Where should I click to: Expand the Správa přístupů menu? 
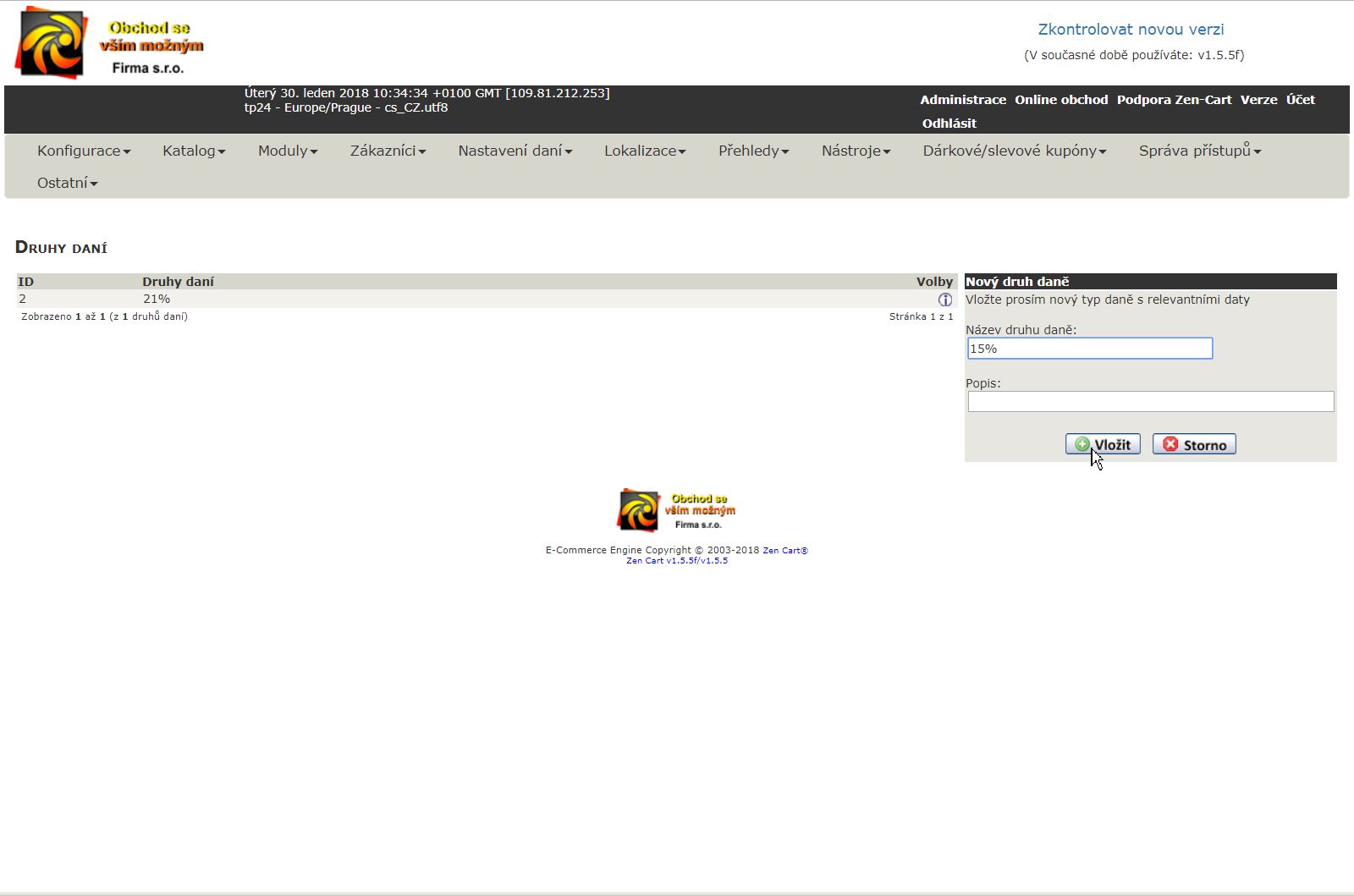click(x=1199, y=151)
